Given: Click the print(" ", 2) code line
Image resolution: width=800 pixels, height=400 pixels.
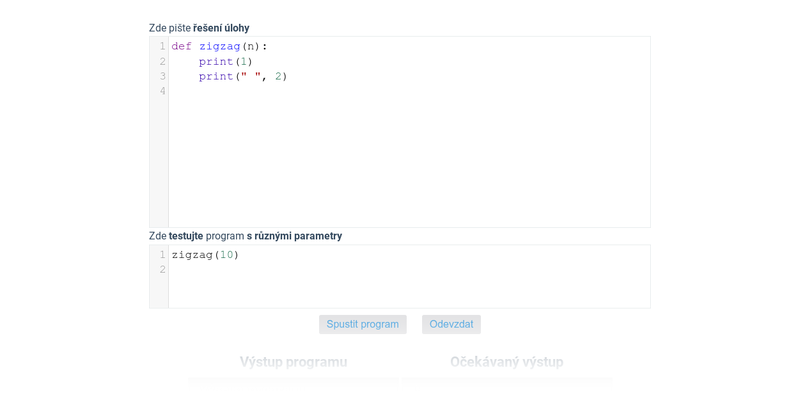Looking at the screenshot, I should click(243, 77).
